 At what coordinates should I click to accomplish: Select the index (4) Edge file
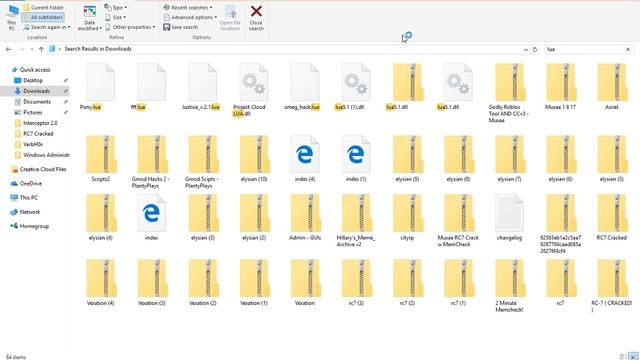coord(304,154)
